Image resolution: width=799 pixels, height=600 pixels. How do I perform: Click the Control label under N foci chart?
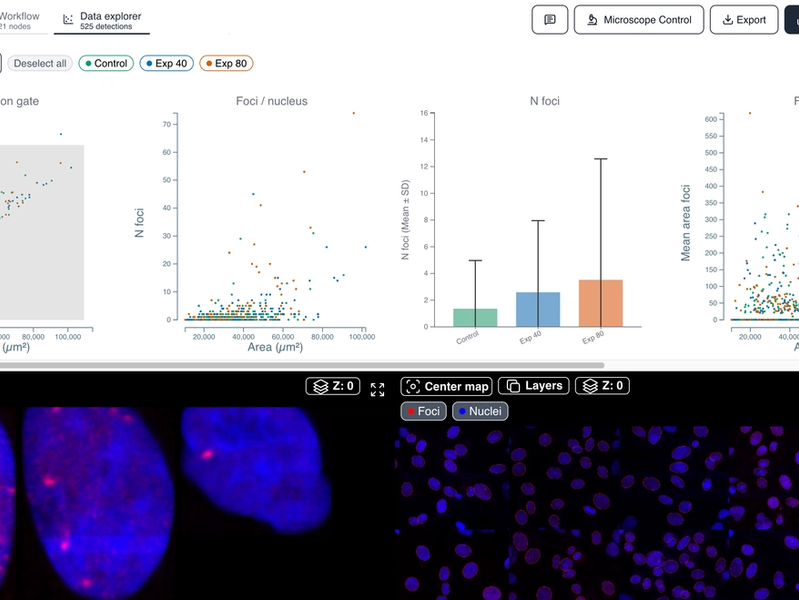467,337
